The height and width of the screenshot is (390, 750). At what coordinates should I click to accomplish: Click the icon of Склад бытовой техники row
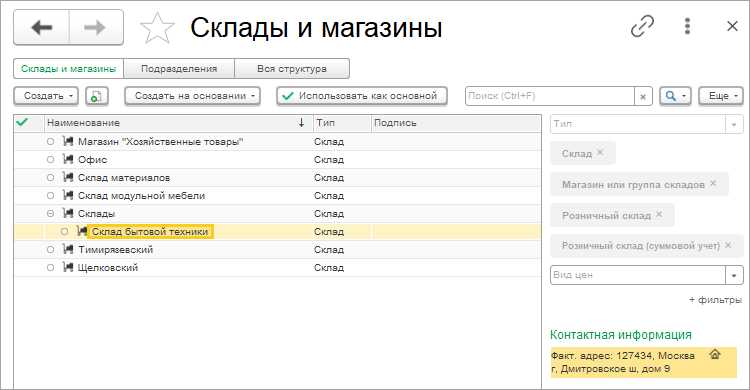[82, 232]
